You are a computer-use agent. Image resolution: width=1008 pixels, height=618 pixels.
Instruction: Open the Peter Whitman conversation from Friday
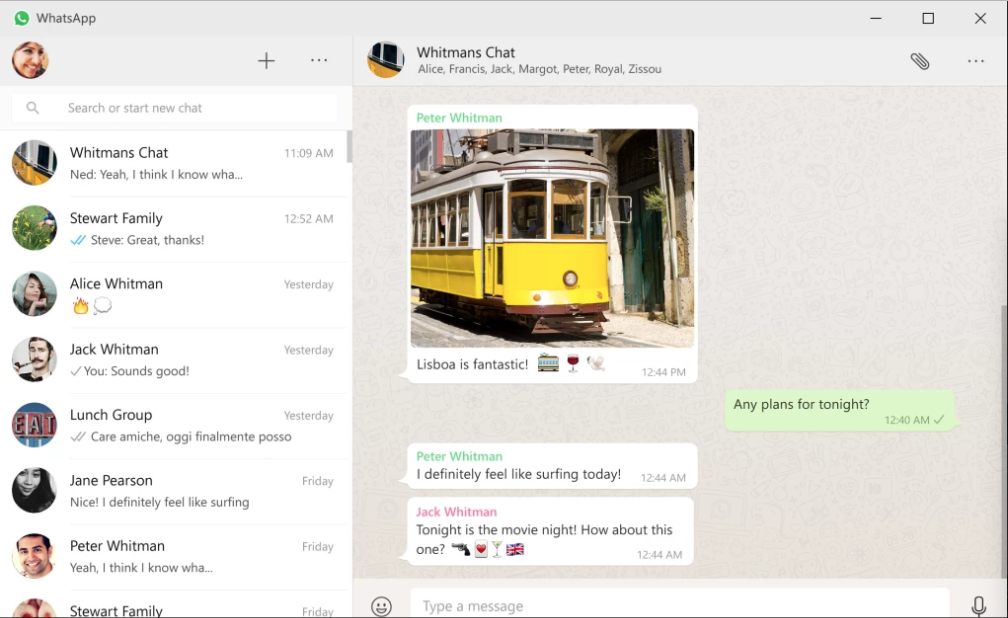tap(174, 557)
